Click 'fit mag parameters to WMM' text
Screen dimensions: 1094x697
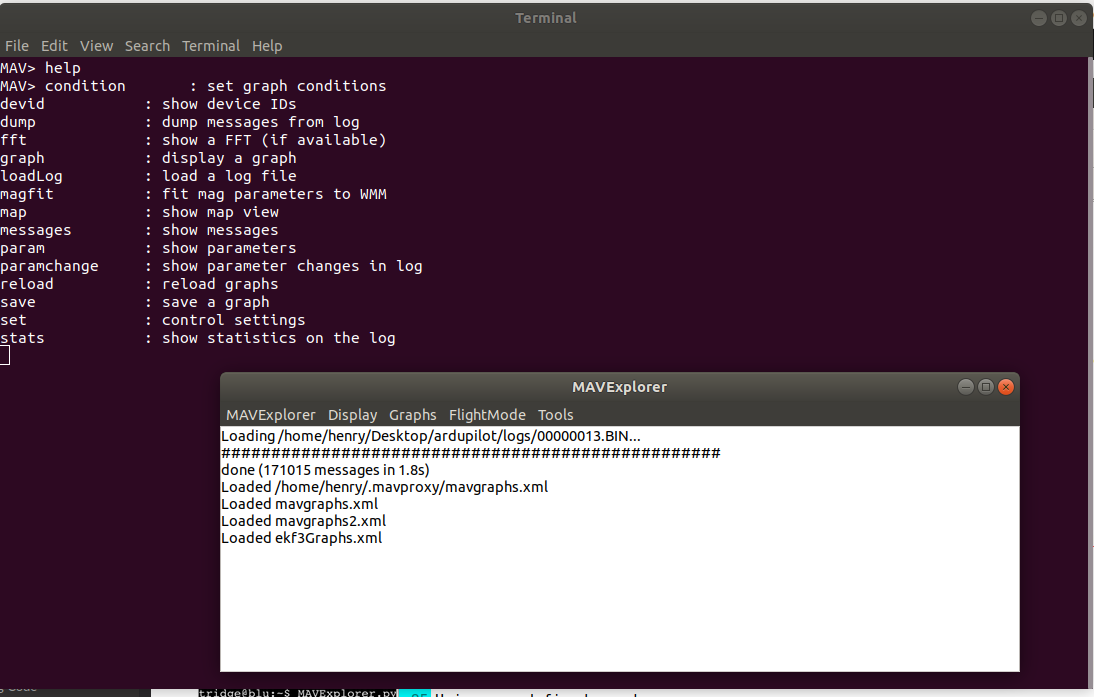(x=274, y=195)
